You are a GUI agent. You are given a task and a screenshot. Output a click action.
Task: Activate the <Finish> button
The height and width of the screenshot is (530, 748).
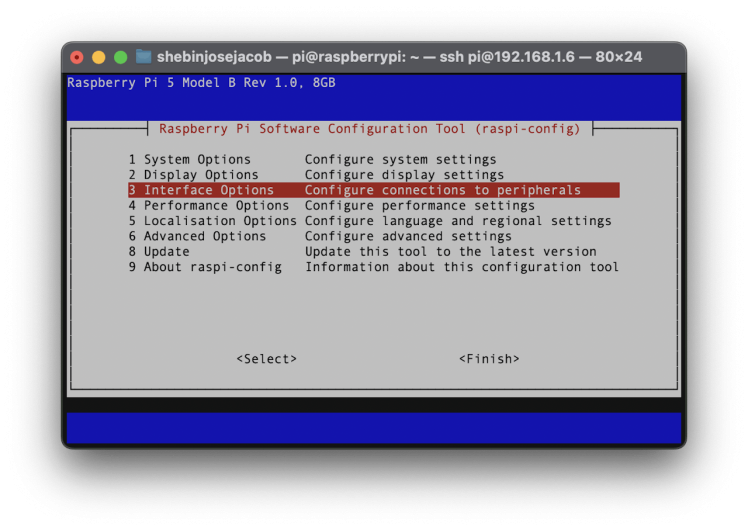(x=489, y=359)
